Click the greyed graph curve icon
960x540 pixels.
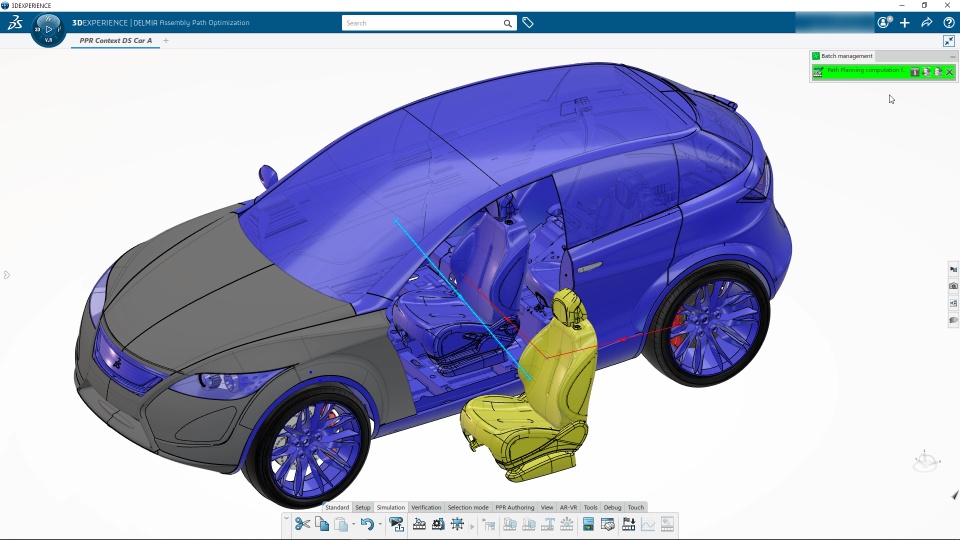[648, 524]
